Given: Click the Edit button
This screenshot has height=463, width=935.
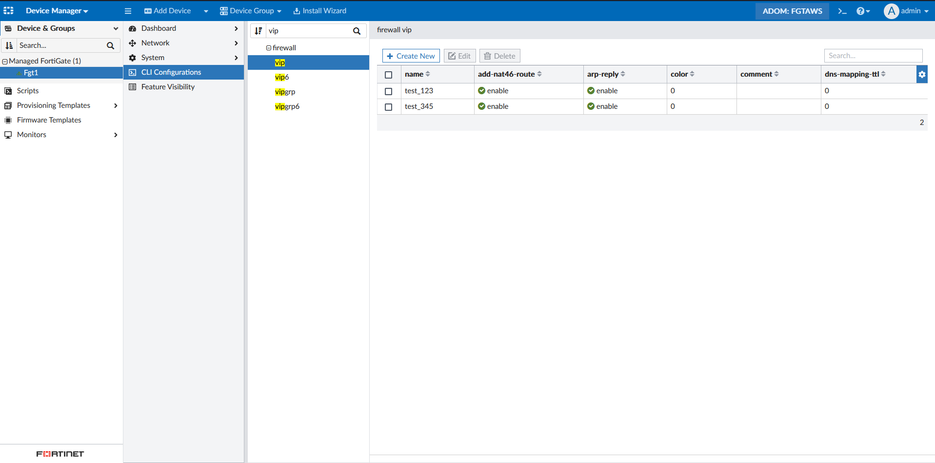Looking at the screenshot, I should [x=459, y=56].
